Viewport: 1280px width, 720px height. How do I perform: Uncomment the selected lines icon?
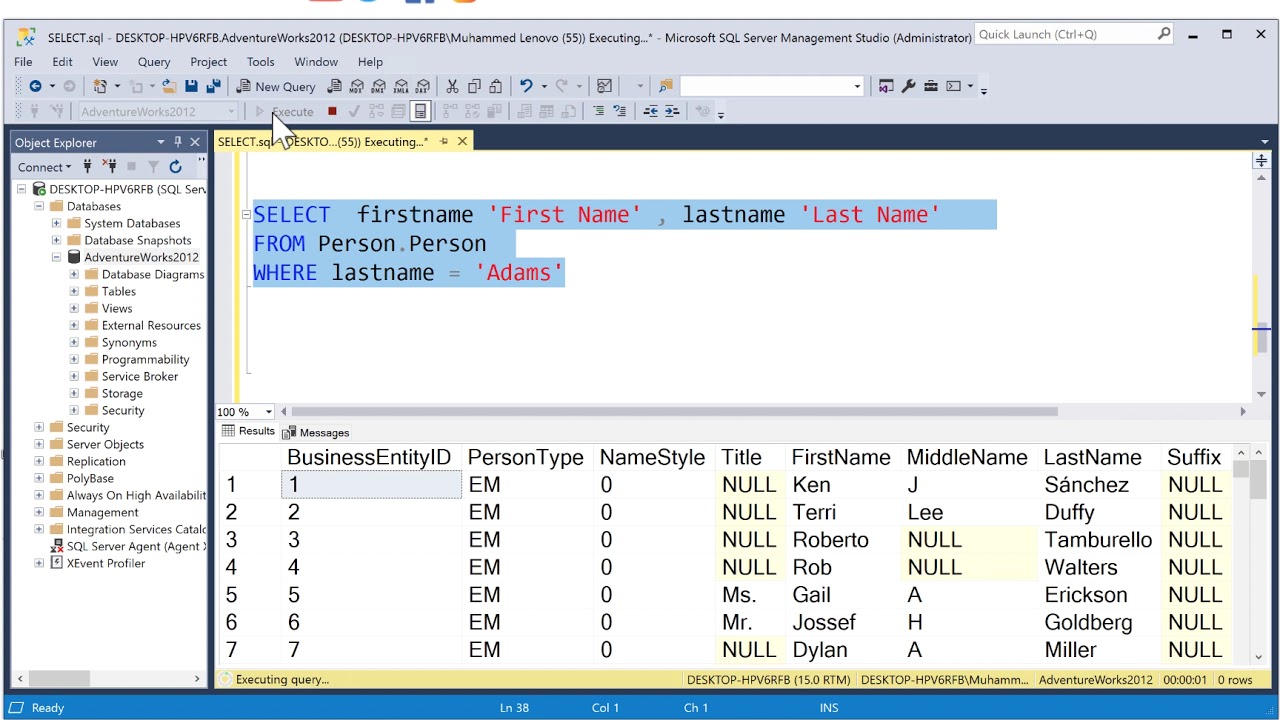(619, 111)
